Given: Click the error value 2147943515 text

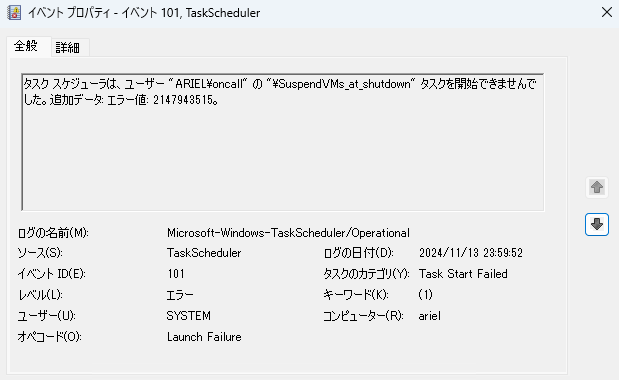Looking at the screenshot, I should pos(183,100).
